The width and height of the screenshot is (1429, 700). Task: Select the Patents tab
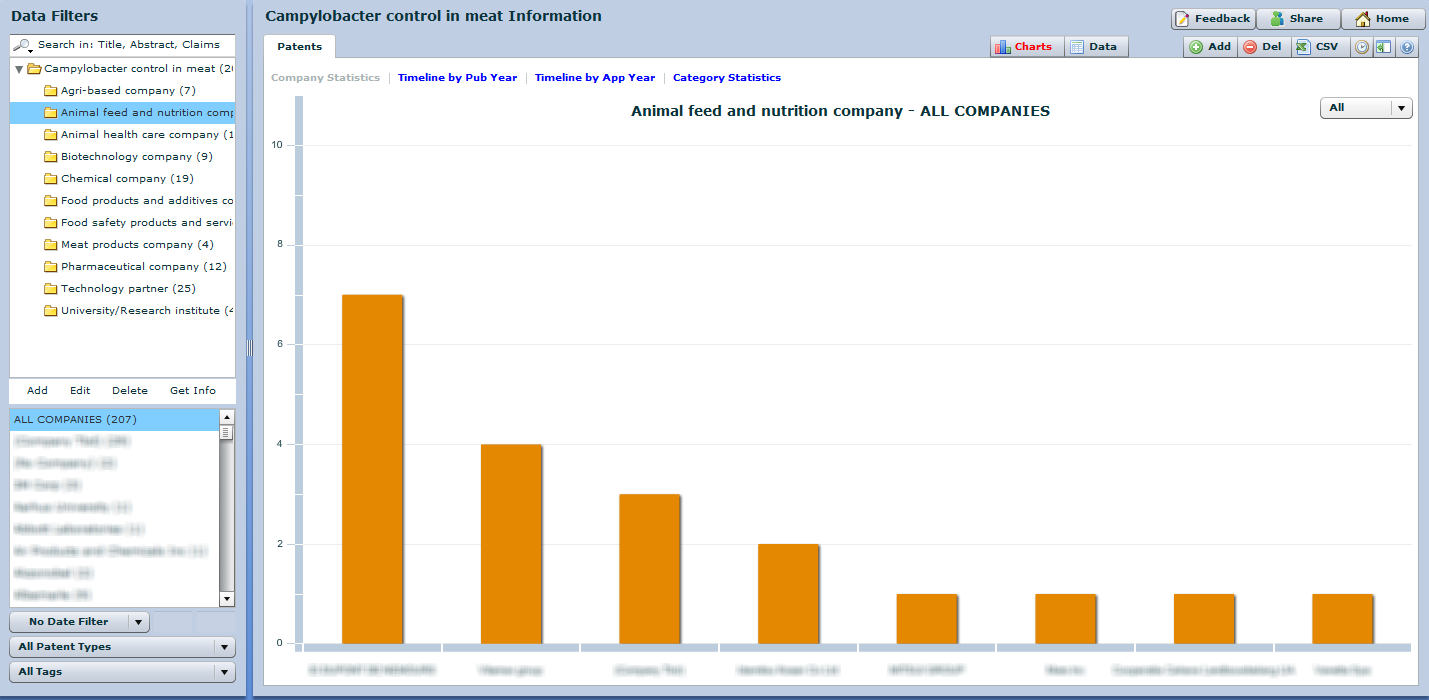[299, 47]
